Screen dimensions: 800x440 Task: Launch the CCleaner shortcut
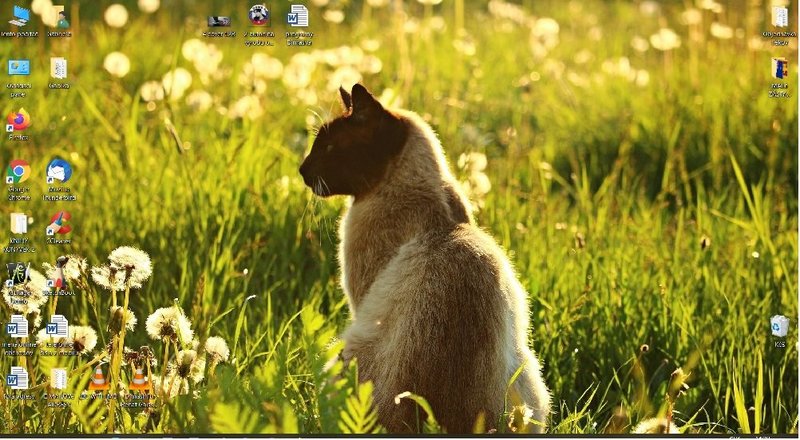59,224
